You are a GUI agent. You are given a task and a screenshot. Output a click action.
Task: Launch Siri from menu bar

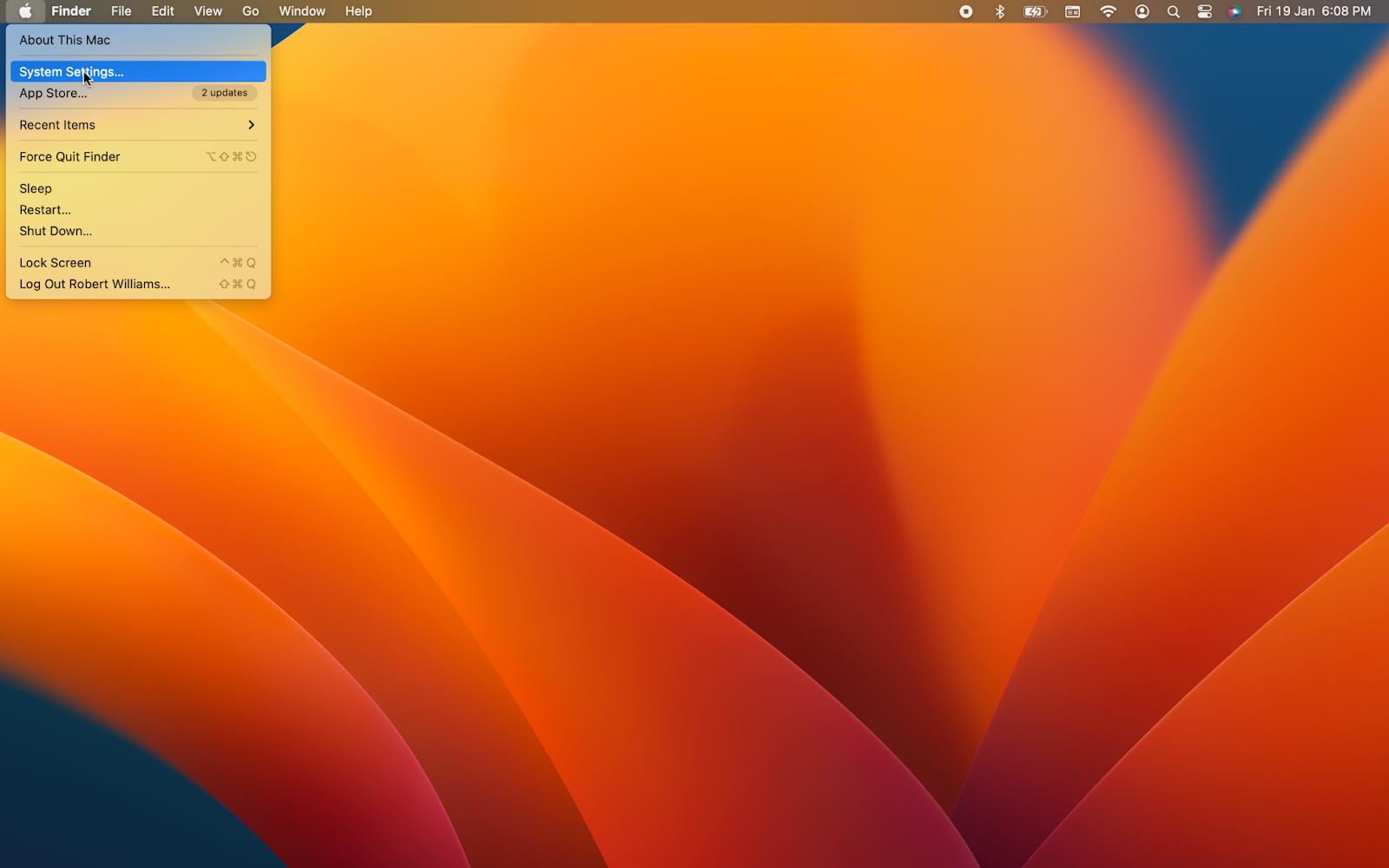1234,11
